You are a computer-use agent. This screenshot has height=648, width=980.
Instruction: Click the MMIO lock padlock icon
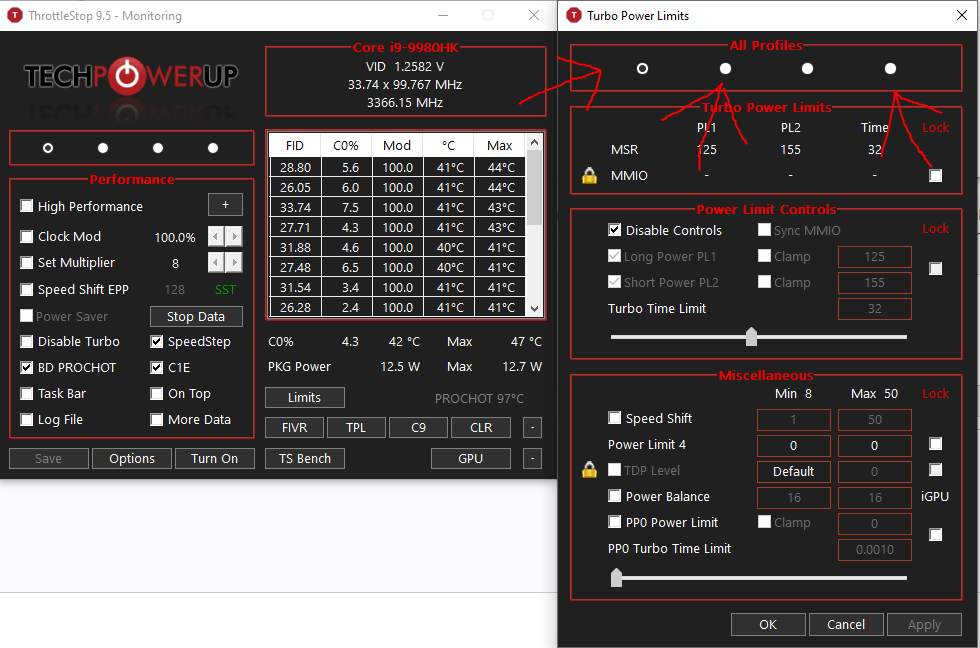click(589, 176)
